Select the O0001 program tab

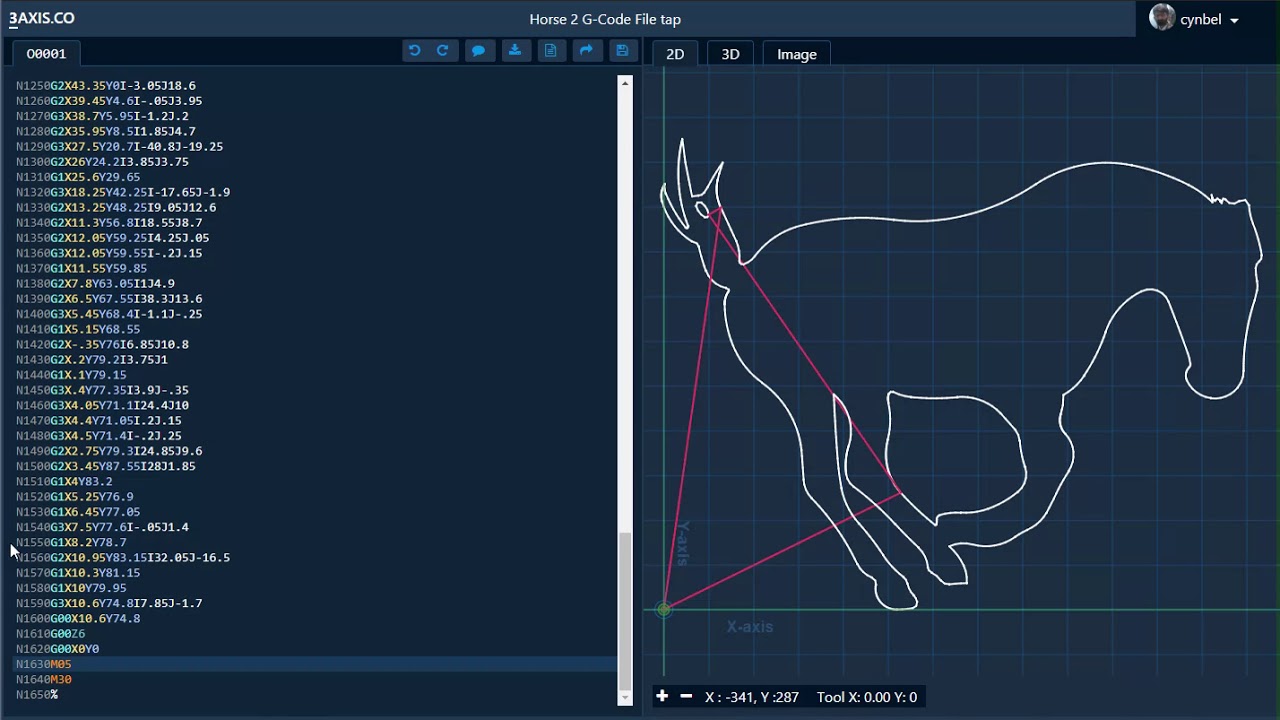(46, 54)
